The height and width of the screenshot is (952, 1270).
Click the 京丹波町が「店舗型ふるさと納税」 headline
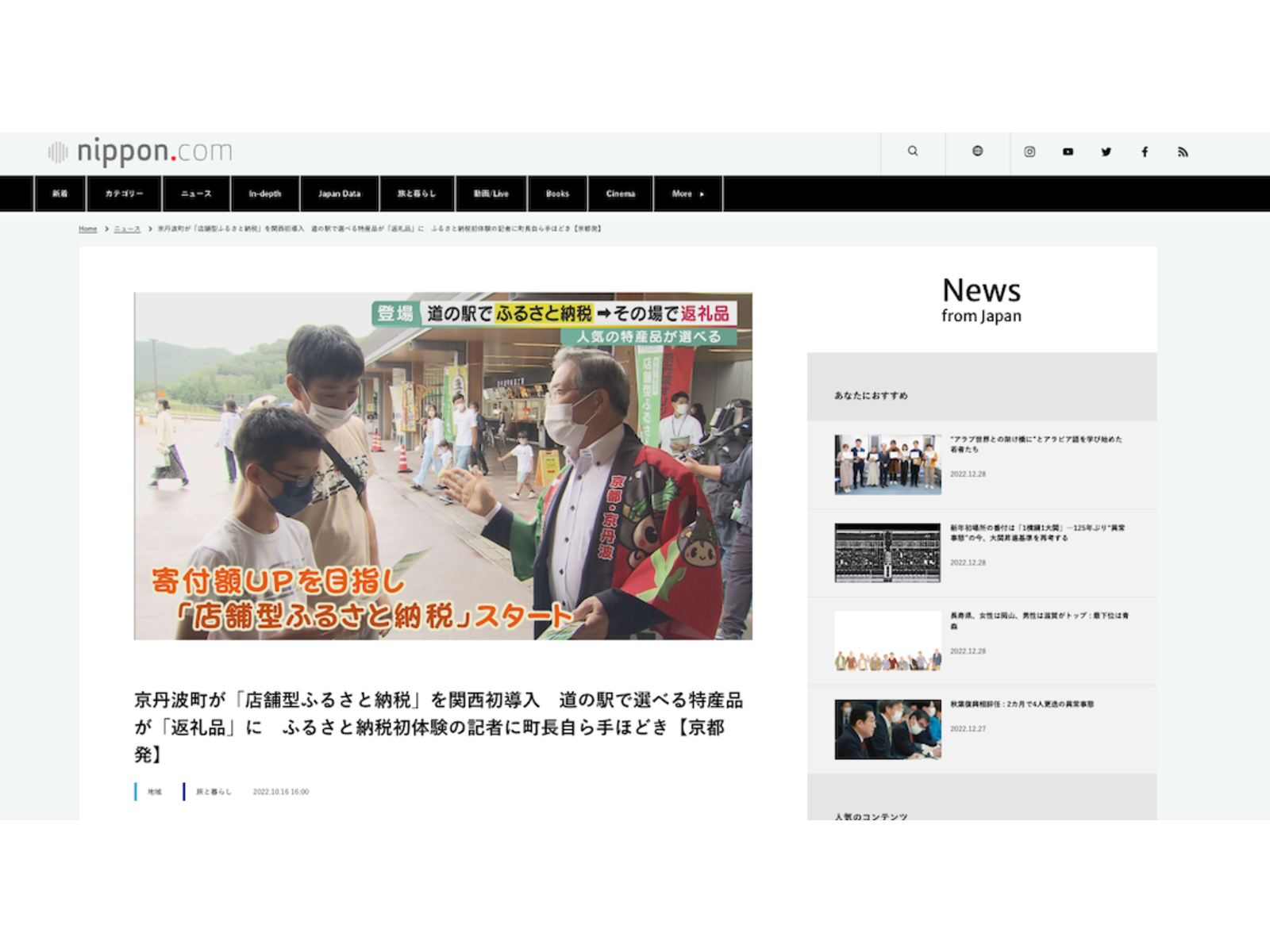pos(438,727)
